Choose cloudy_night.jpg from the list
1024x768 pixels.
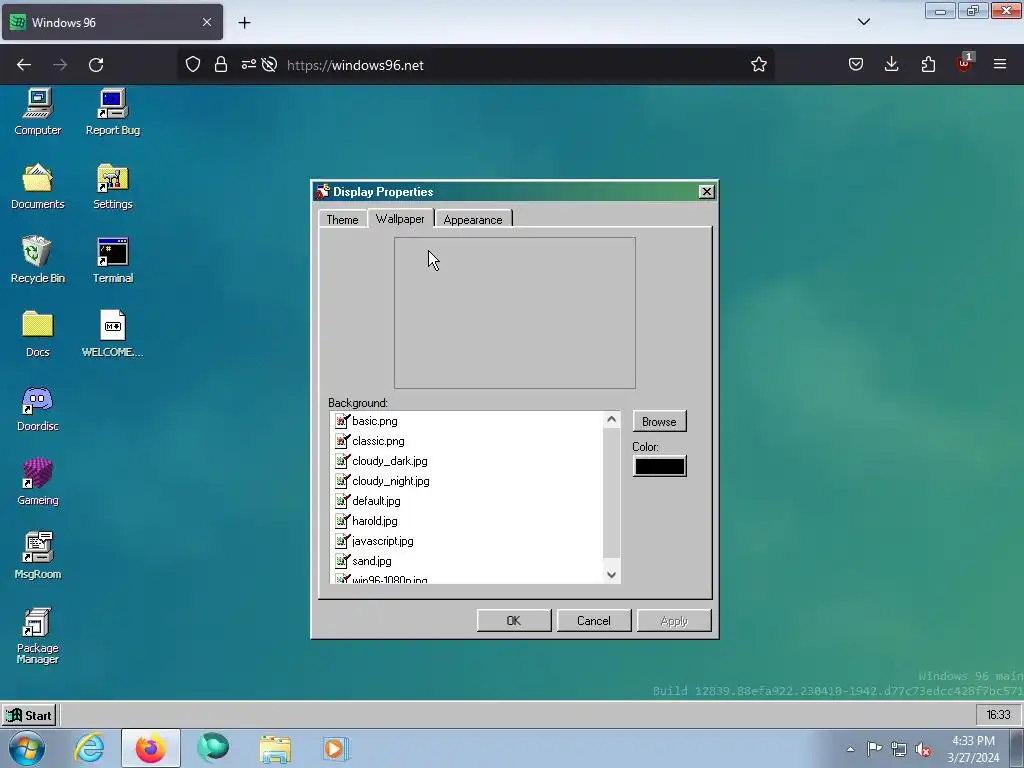[468, 481]
